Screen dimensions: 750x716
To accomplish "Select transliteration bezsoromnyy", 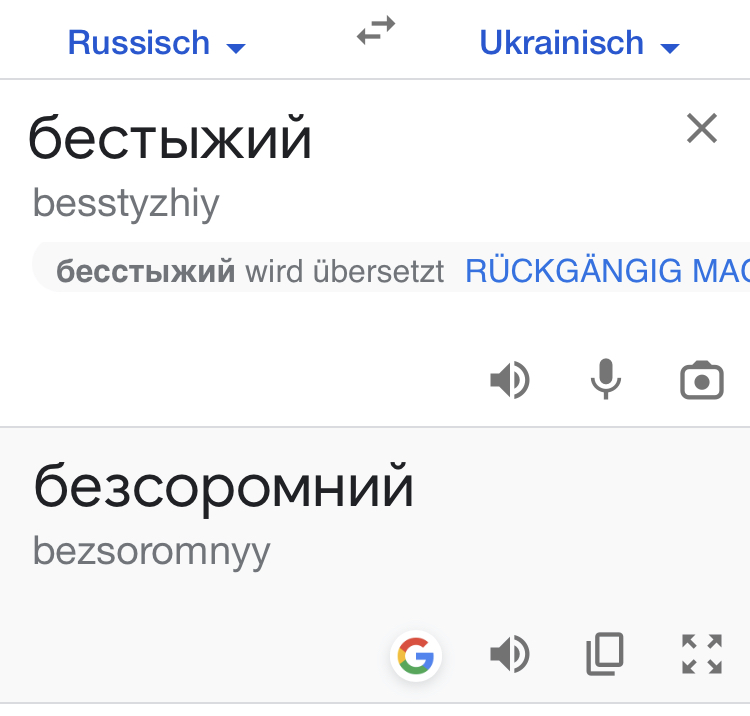I will (x=152, y=552).
